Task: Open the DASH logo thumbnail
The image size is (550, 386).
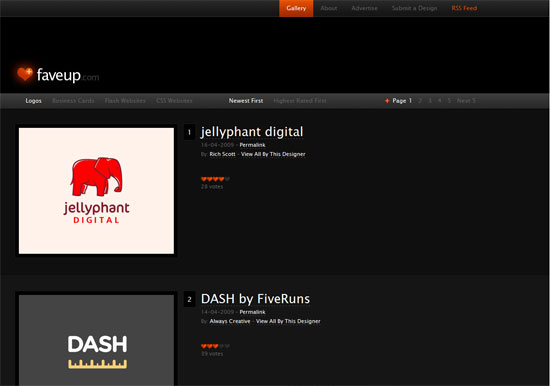Action: pyautogui.click(x=96, y=339)
